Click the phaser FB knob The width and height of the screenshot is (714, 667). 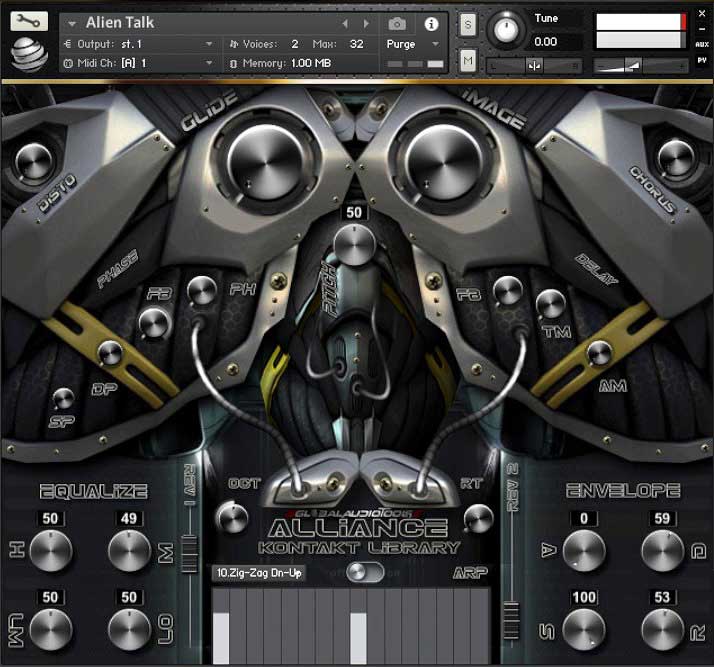tap(154, 323)
